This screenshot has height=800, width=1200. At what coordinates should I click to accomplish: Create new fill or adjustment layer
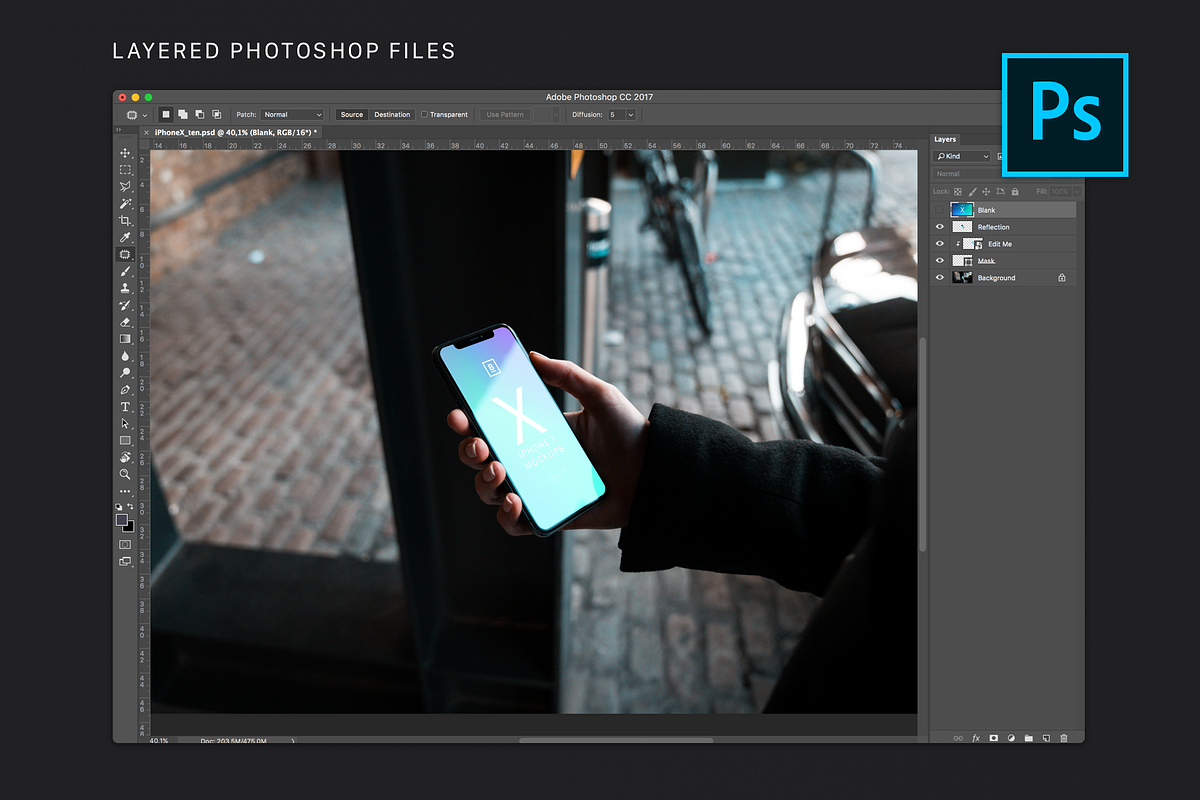(x=1011, y=738)
